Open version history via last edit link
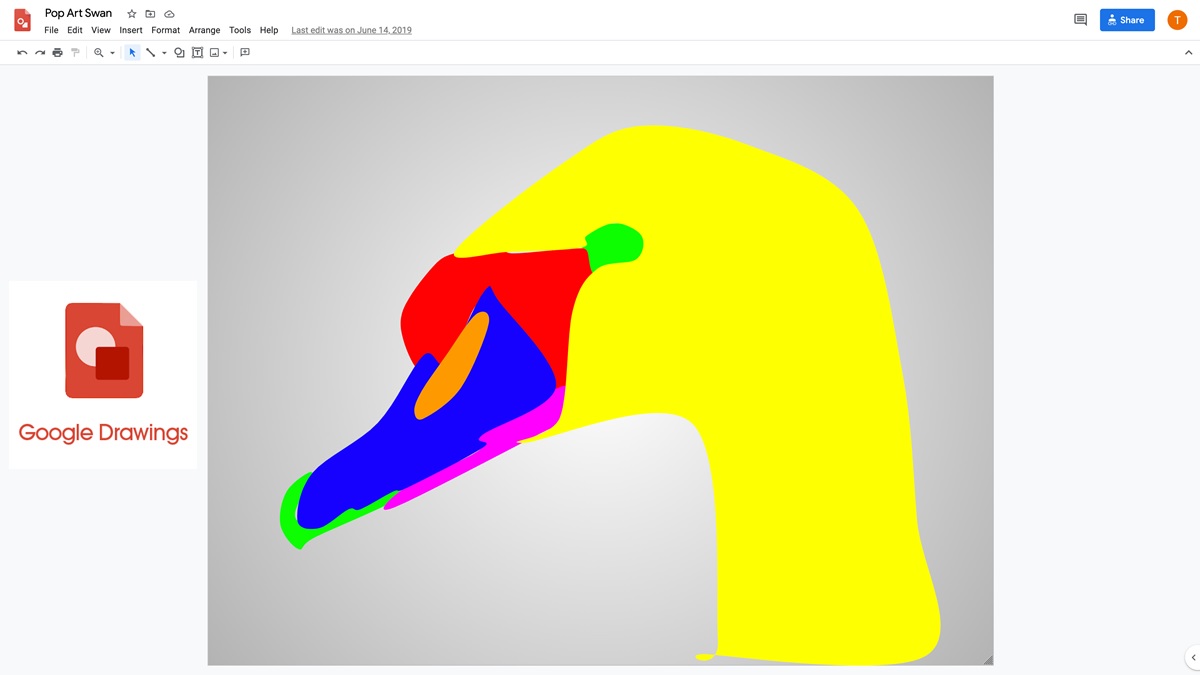The image size is (1200, 675). tap(350, 30)
